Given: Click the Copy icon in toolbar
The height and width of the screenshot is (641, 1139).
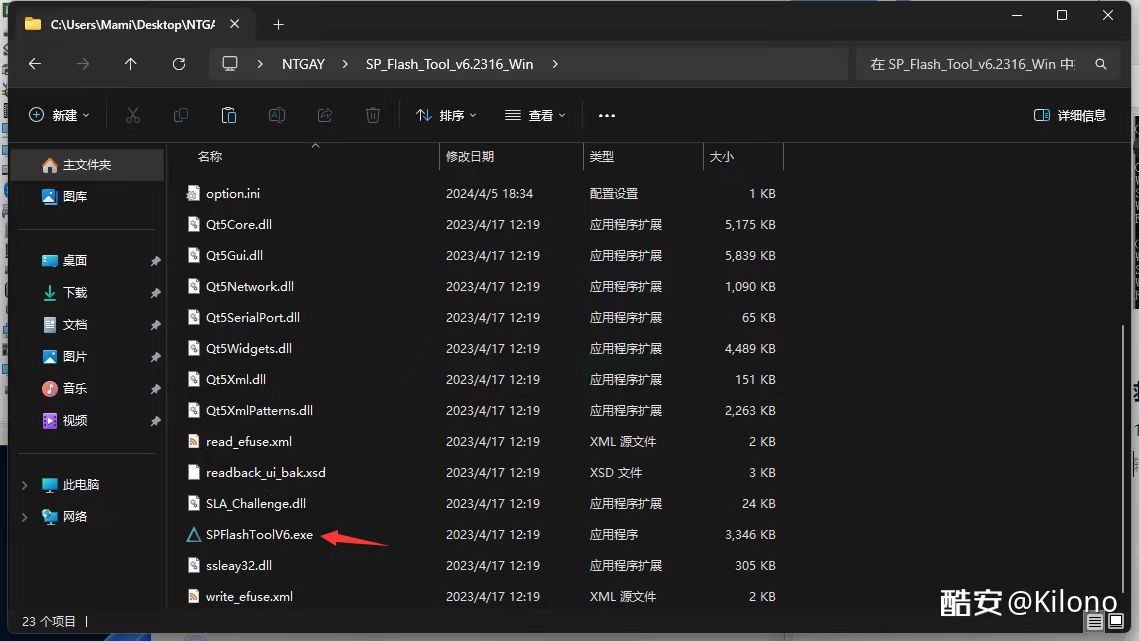Looking at the screenshot, I should (181, 116).
